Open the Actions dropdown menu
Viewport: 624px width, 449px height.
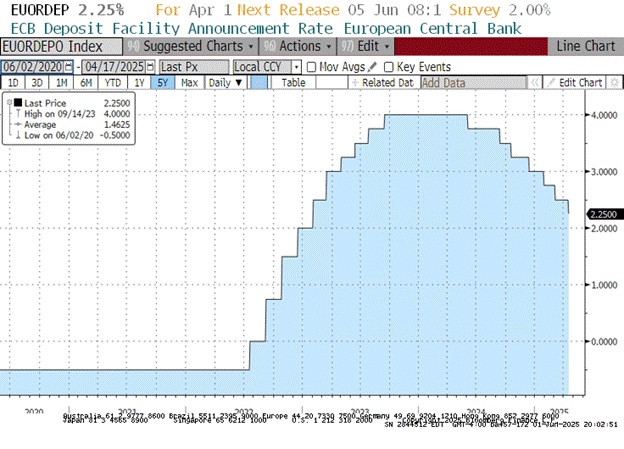tap(298, 47)
